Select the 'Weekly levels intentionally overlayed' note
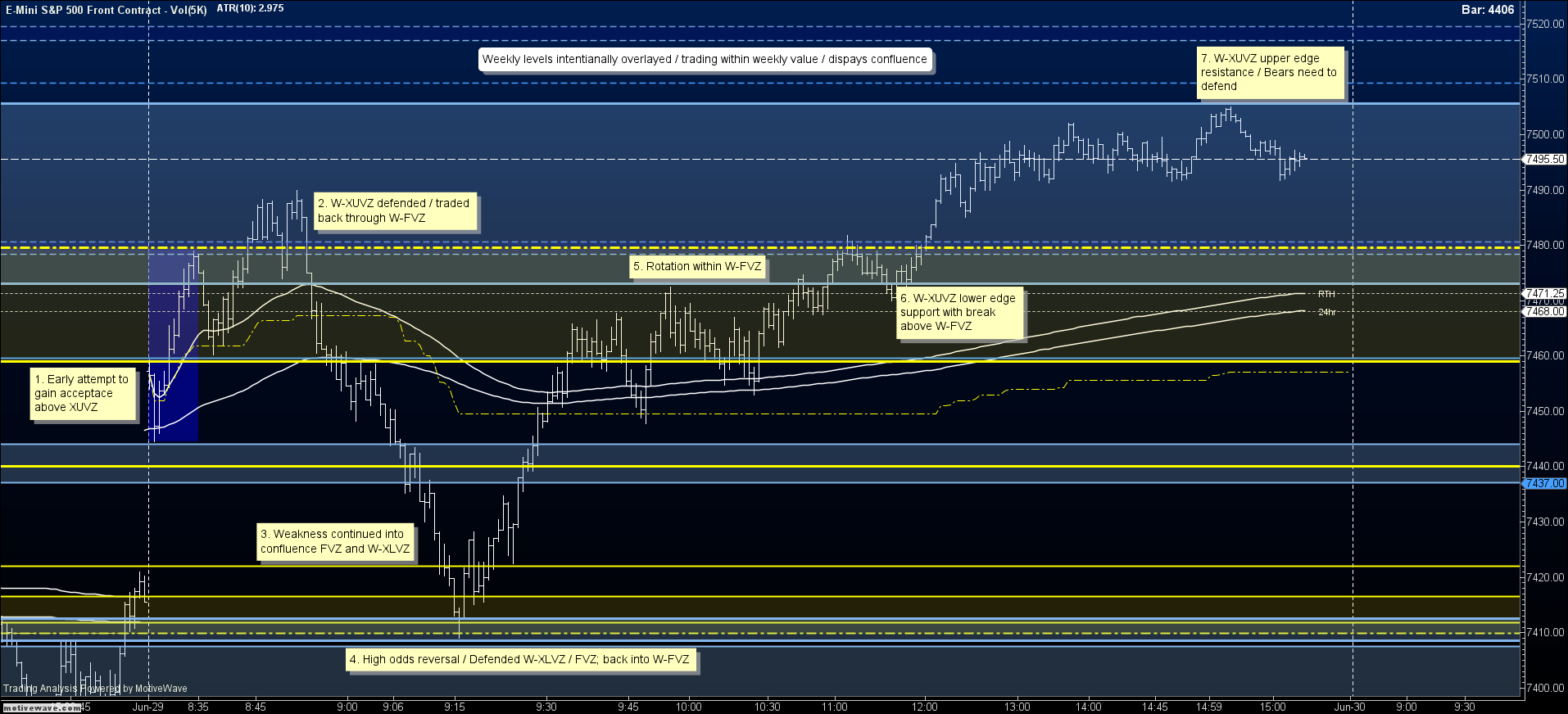Viewport: 1568px width, 714px height. tap(705, 59)
